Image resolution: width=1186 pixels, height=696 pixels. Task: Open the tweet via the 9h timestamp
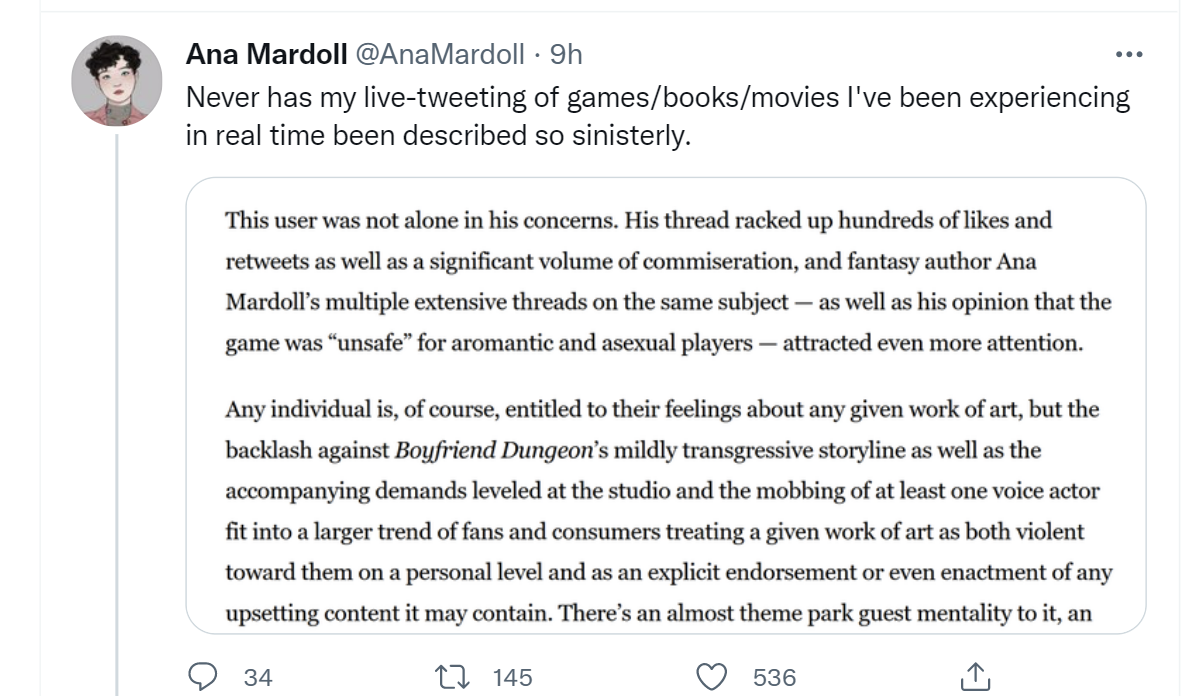[567, 54]
